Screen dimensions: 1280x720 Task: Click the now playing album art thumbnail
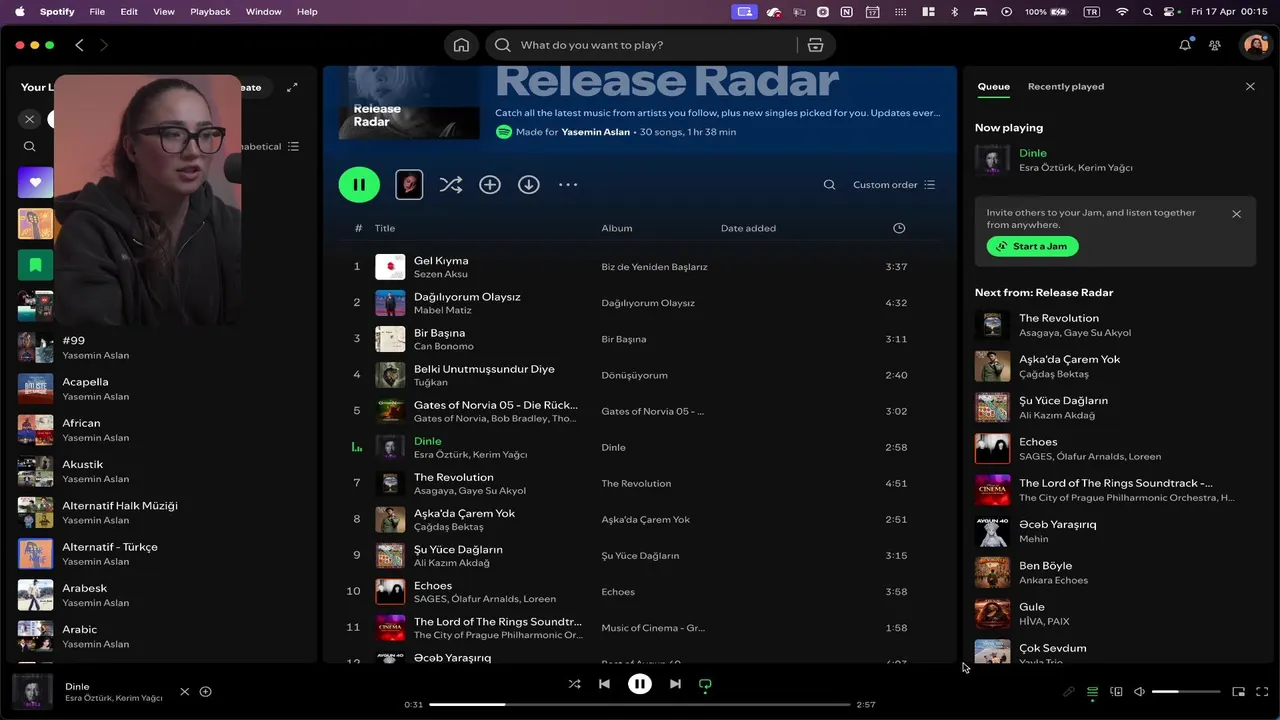[x=32, y=692]
